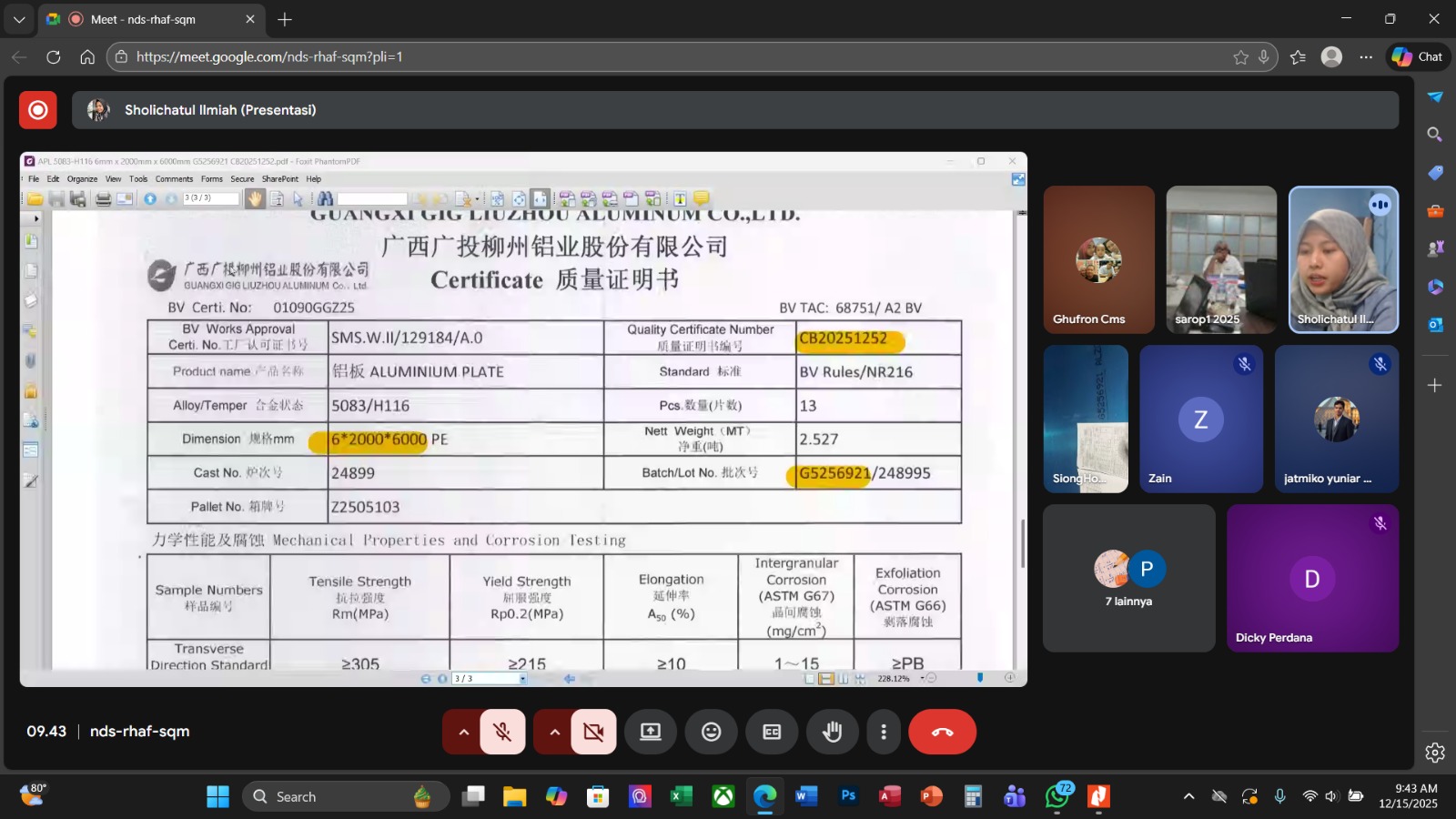
Task: Open WhatsApp from the taskbar
Action: [x=1057, y=796]
